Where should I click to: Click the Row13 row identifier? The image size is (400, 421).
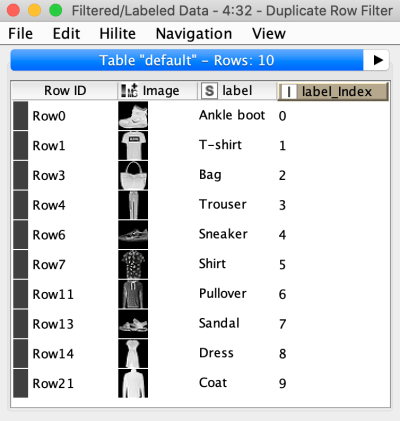click(53, 324)
